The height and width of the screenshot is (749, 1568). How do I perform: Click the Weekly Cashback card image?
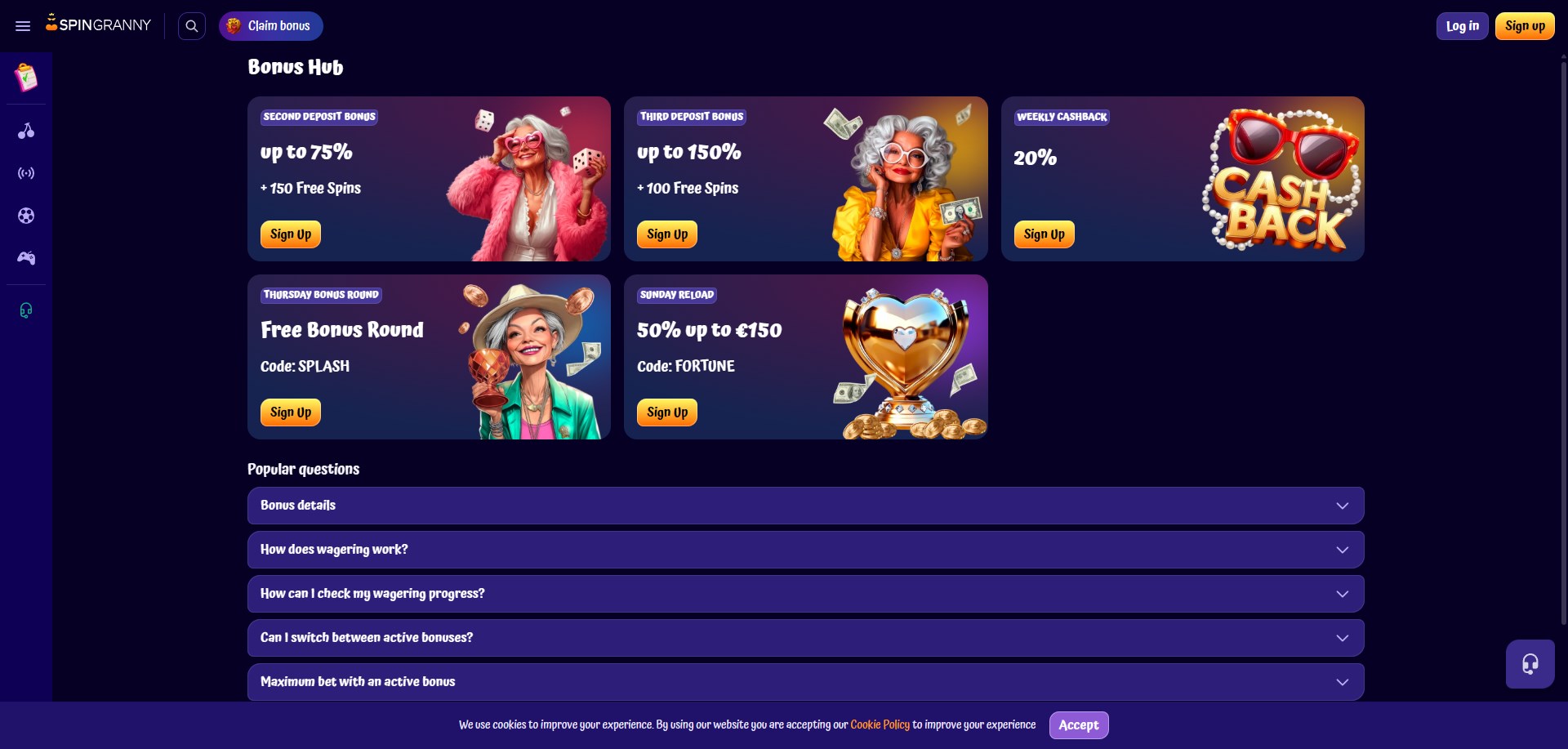click(x=1281, y=180)
